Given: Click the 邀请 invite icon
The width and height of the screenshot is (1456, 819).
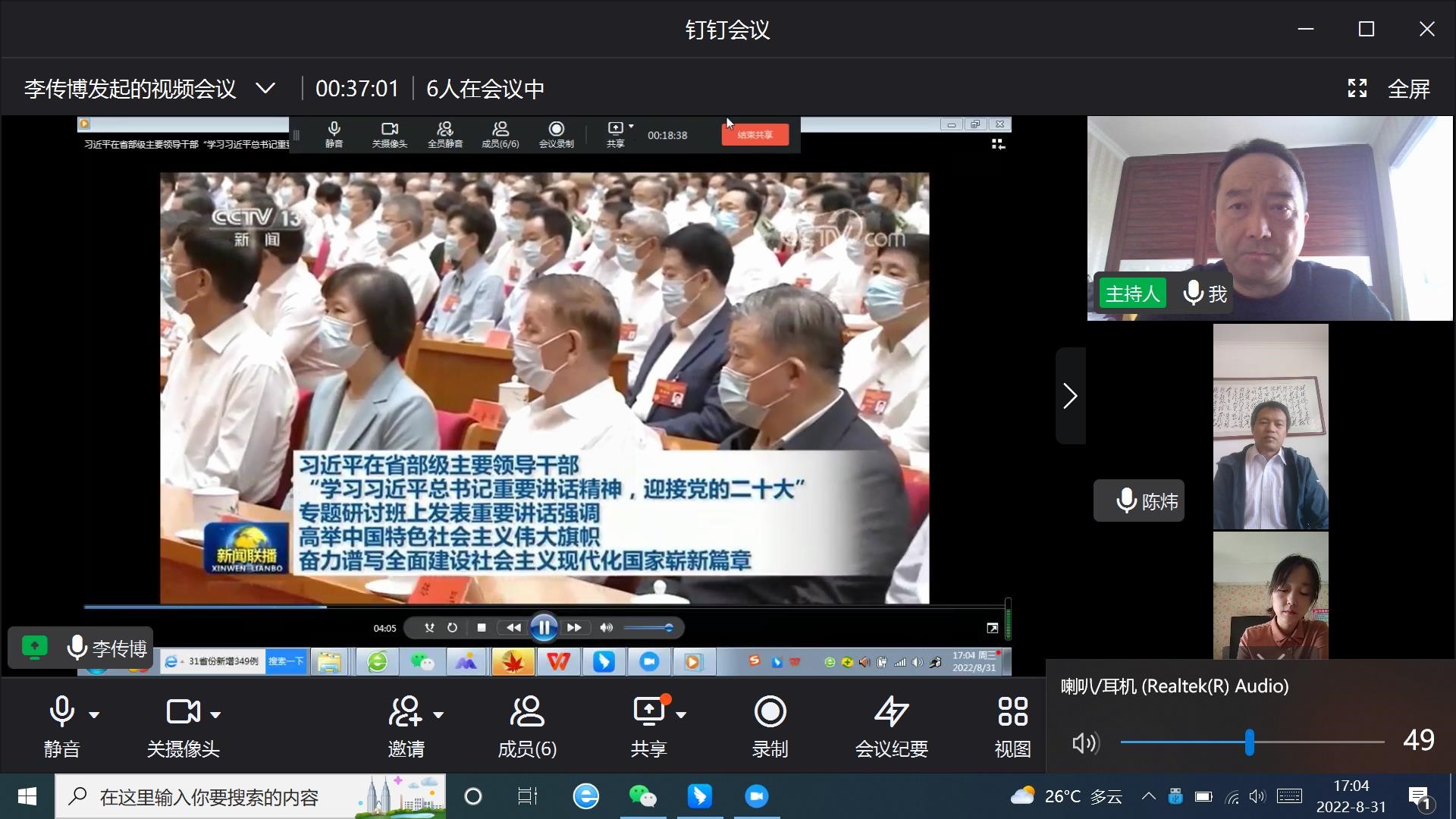Looking at the screenshot, I should 406,713.
